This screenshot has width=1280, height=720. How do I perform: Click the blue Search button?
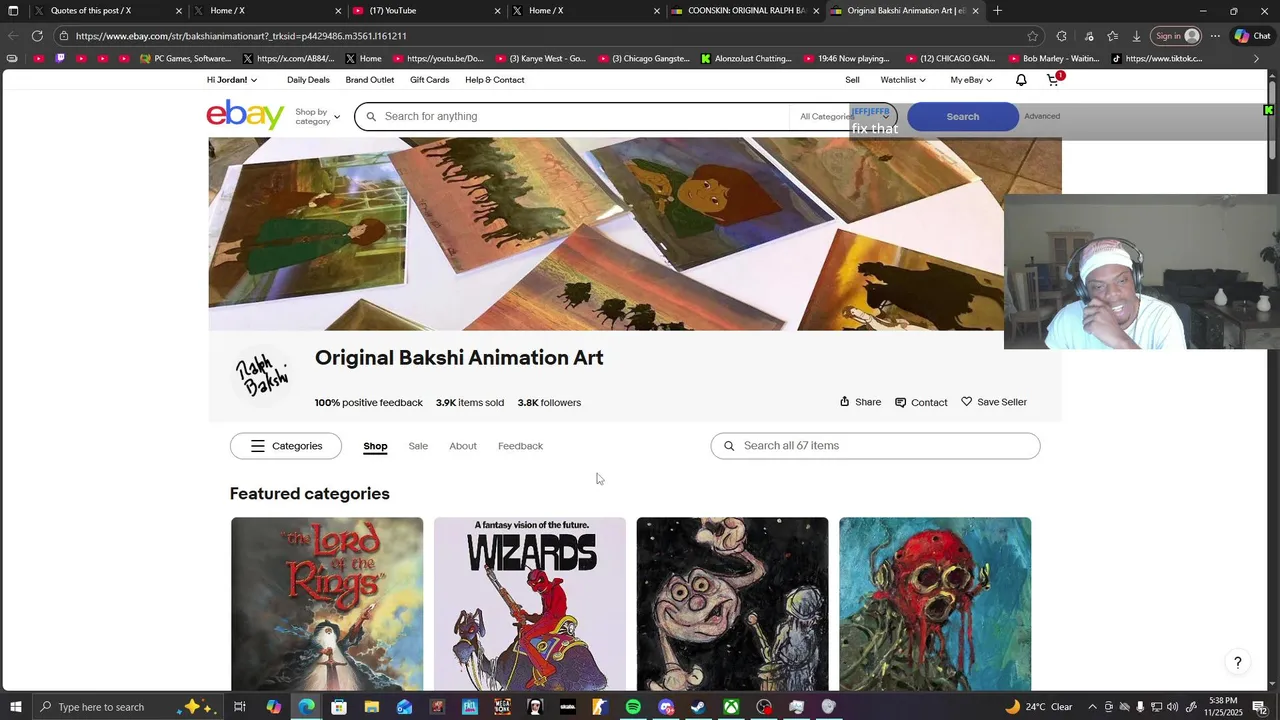point(963,116)
